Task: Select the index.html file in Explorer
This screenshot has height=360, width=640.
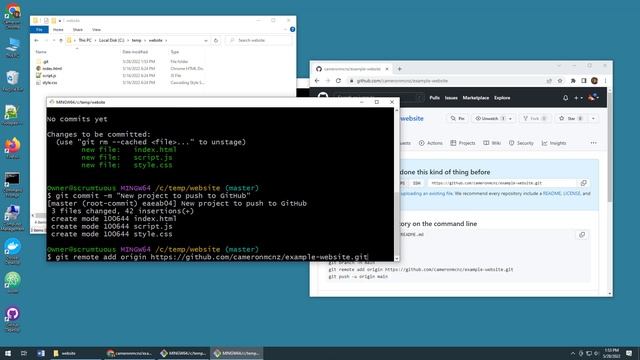Action: (52, 69)
